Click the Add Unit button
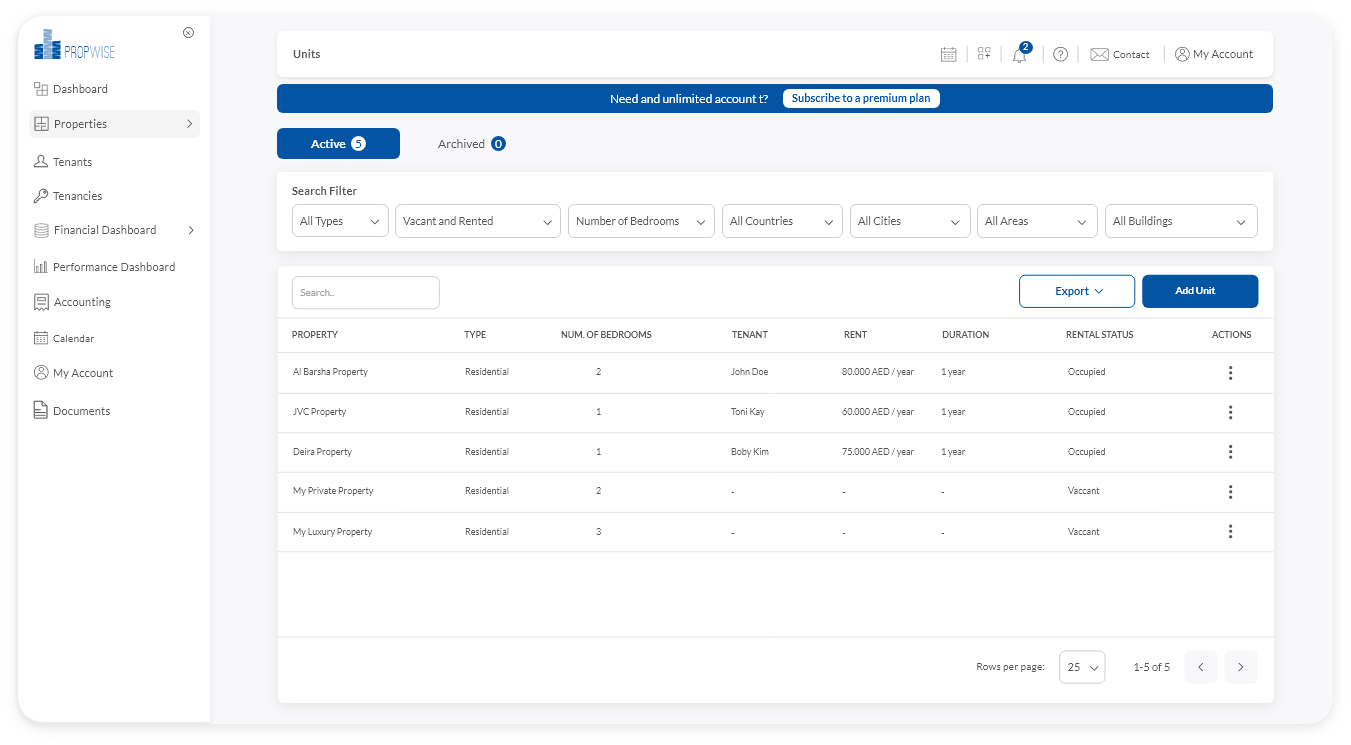Screen dimensions: 1351x745 (x=1199, y=291)
